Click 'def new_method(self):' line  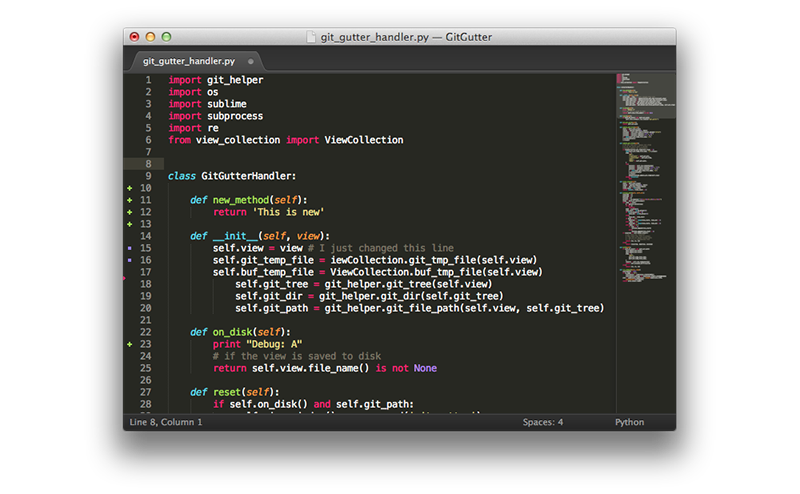coord(249,200)
